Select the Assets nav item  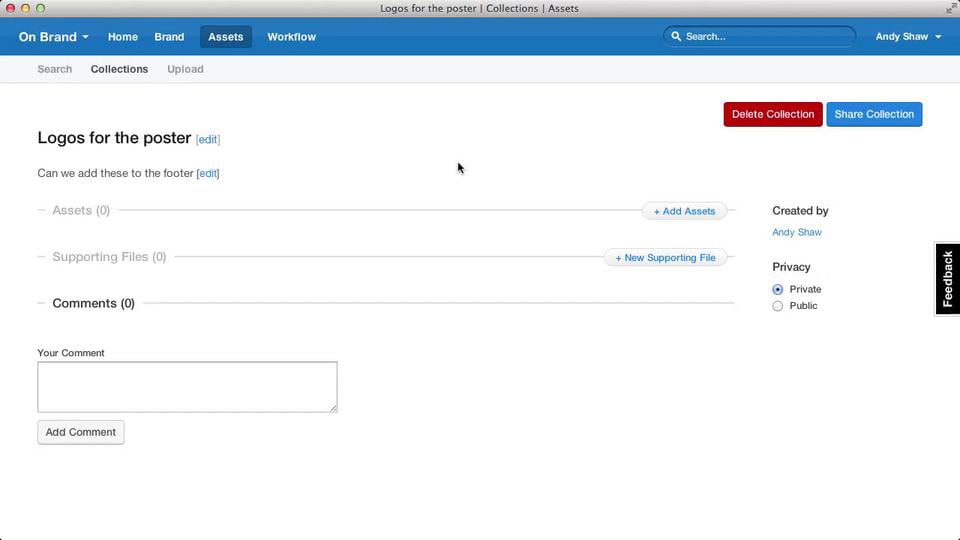point(225,37)
